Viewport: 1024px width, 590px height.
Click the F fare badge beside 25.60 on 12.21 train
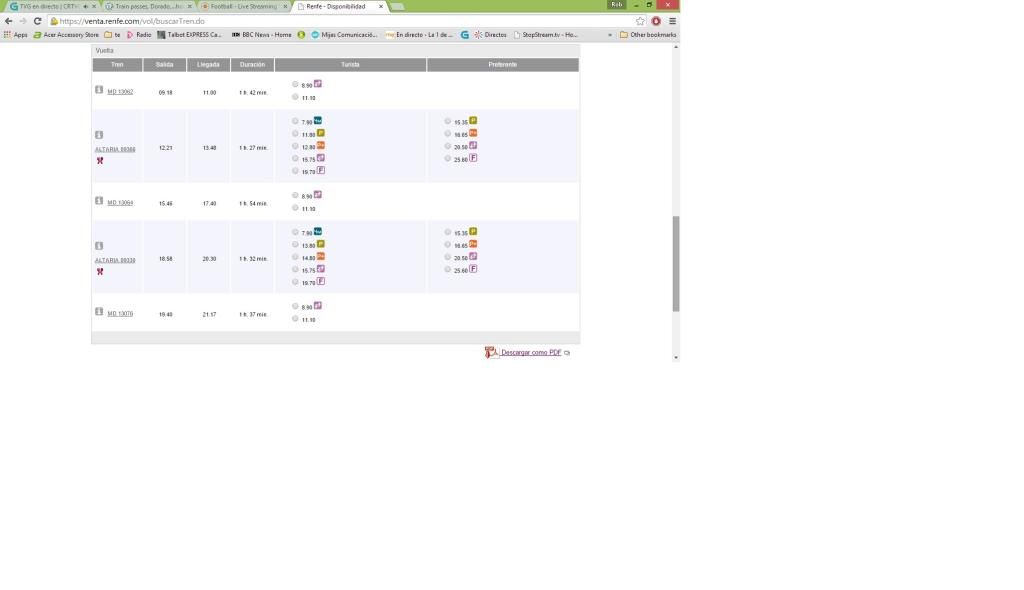[473, 157]
